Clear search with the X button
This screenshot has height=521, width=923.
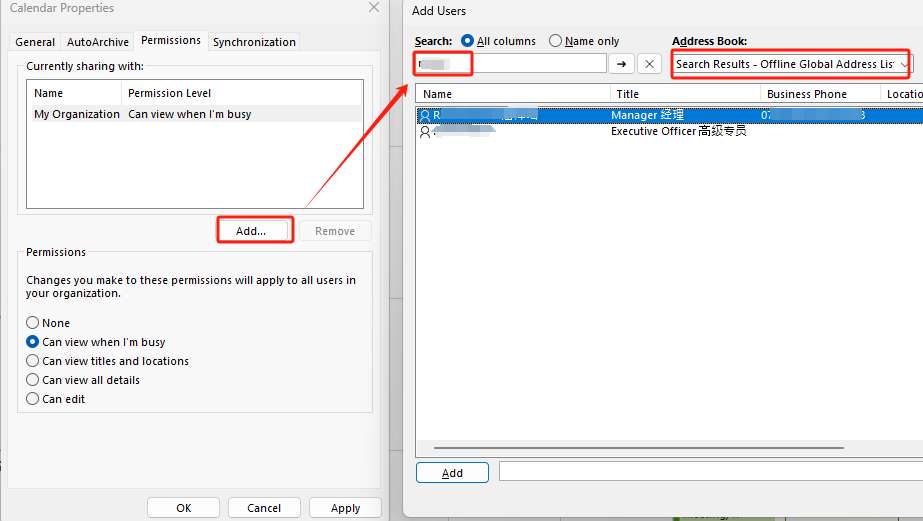click(649, 64)
